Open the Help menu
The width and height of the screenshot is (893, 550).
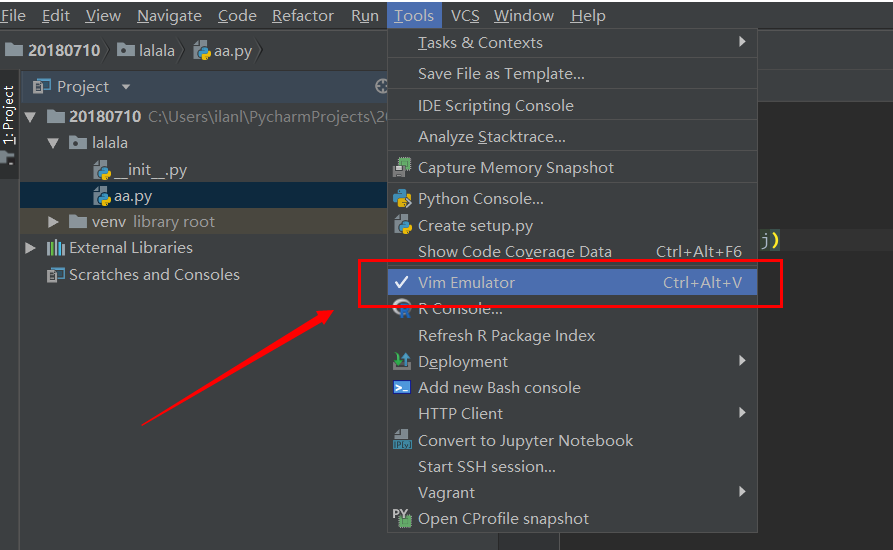pyautogui.click(x=588, y=15)
